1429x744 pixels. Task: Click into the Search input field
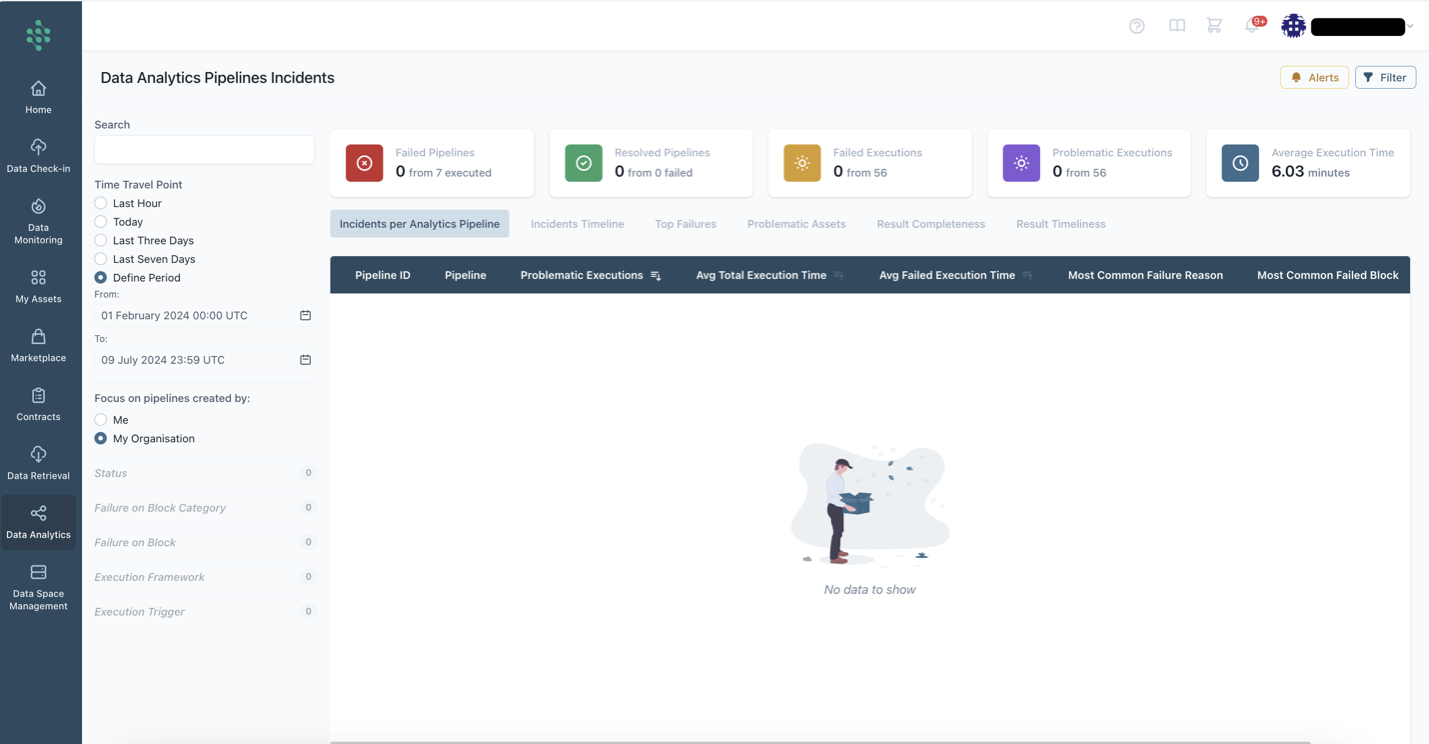coord(204,150)
